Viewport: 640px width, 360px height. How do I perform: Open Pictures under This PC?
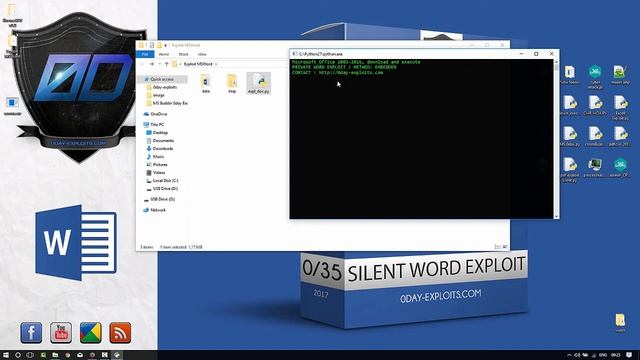point(160,164)
